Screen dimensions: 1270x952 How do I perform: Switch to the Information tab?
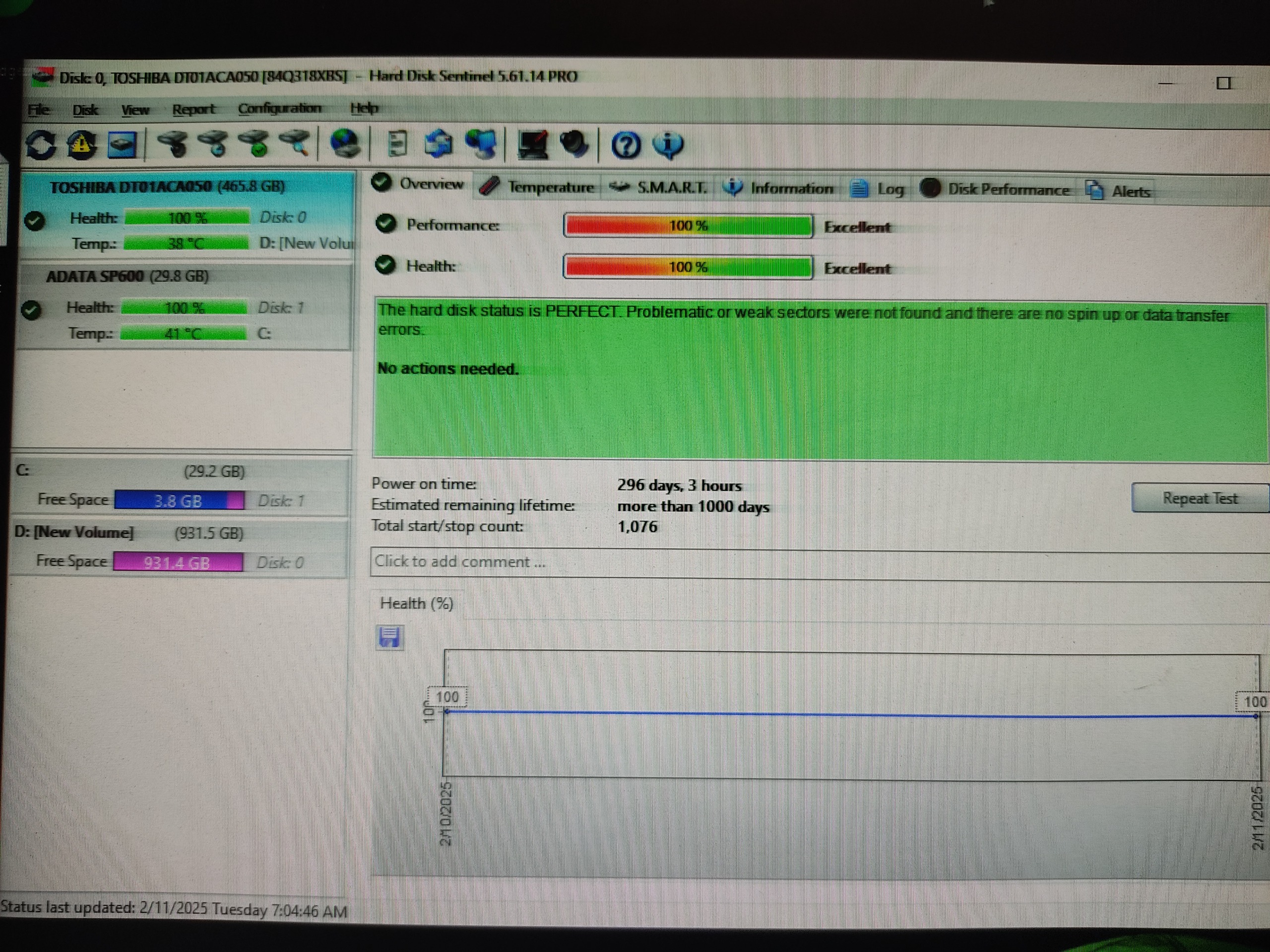778,187
